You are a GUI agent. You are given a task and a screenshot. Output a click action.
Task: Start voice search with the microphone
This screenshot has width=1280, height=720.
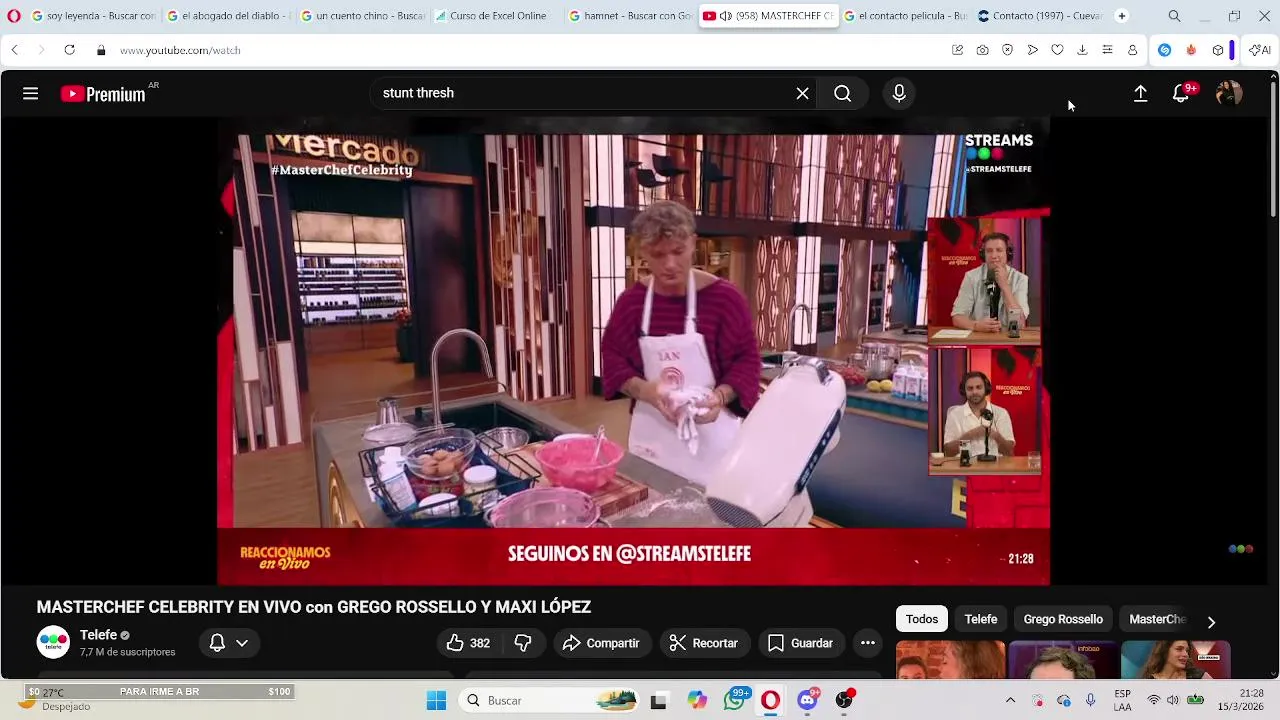pyautogui.click(x=899, y=93)
